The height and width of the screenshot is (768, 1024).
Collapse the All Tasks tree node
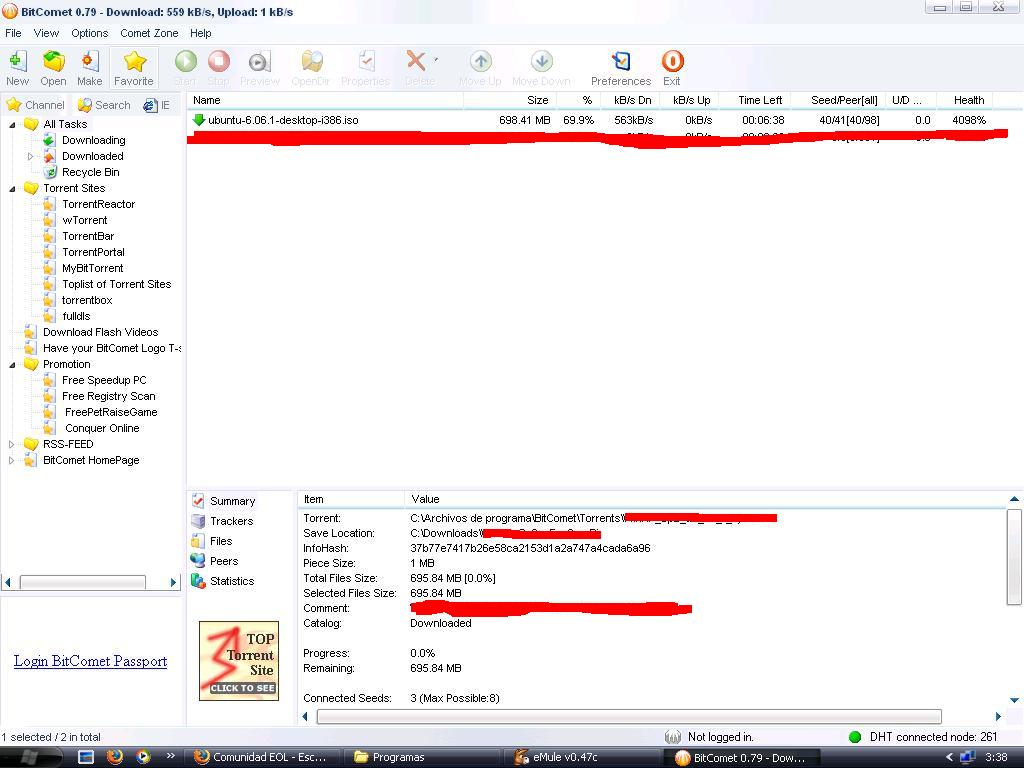click(12, 124)
